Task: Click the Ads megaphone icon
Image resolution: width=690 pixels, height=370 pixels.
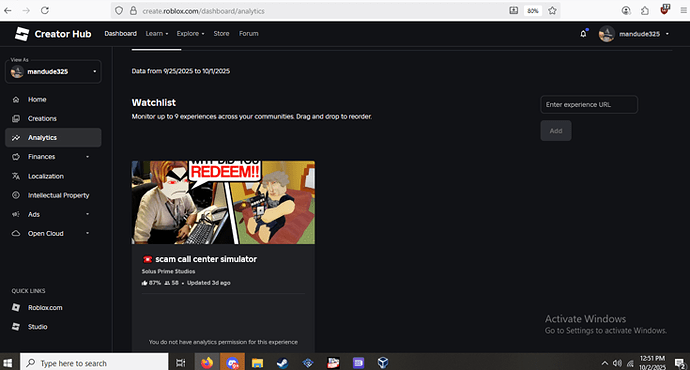Action: 16,214
